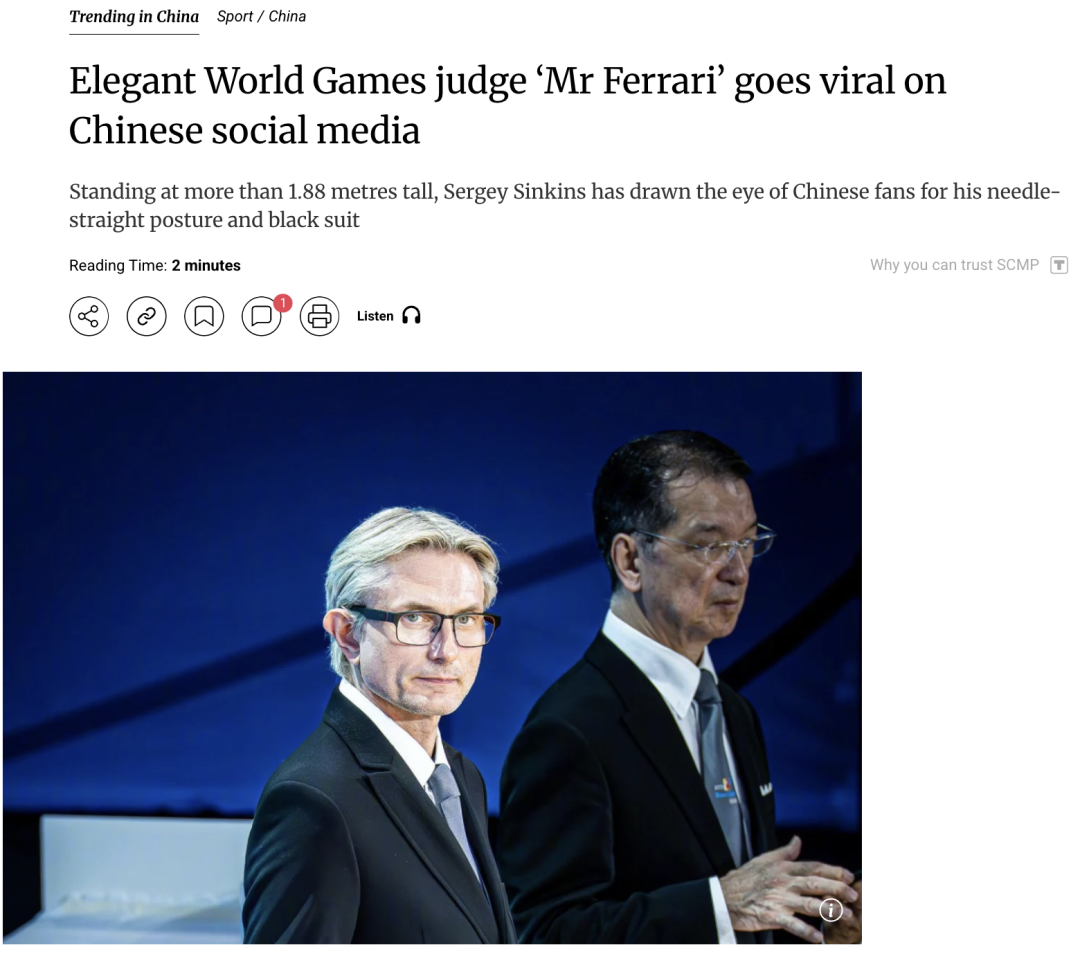Open the comments speech bubble icon

click(262, 316)
